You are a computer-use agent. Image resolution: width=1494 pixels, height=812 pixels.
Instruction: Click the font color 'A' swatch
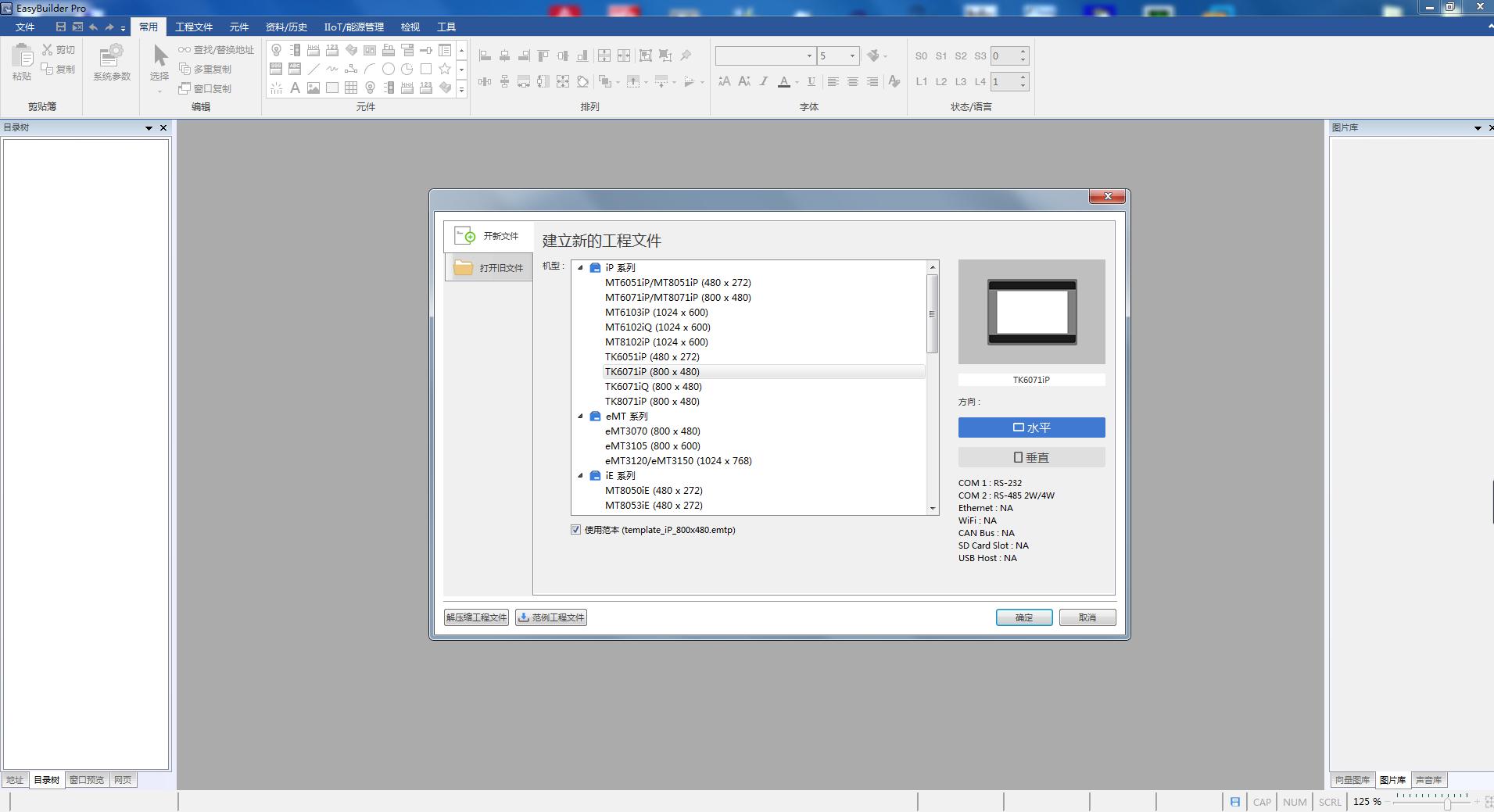(x=783, y=81)
